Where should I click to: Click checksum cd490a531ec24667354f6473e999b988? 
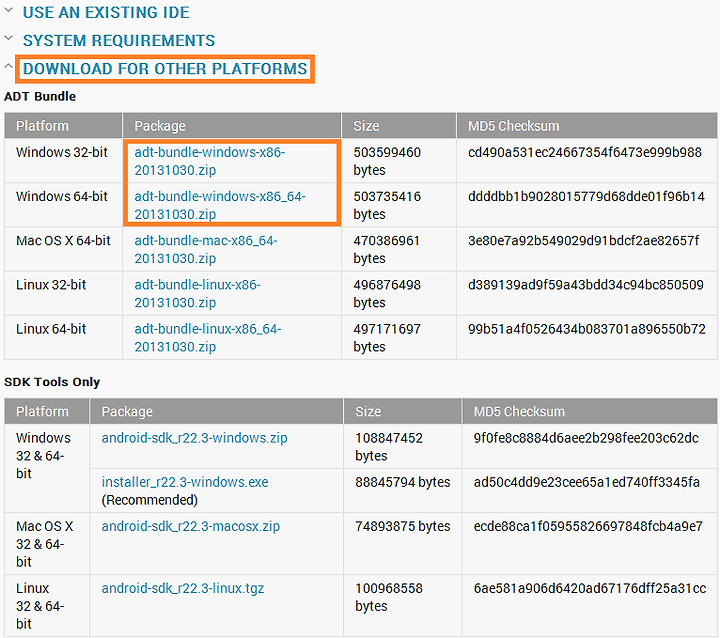pyautogui.click(x=585, y=152)
